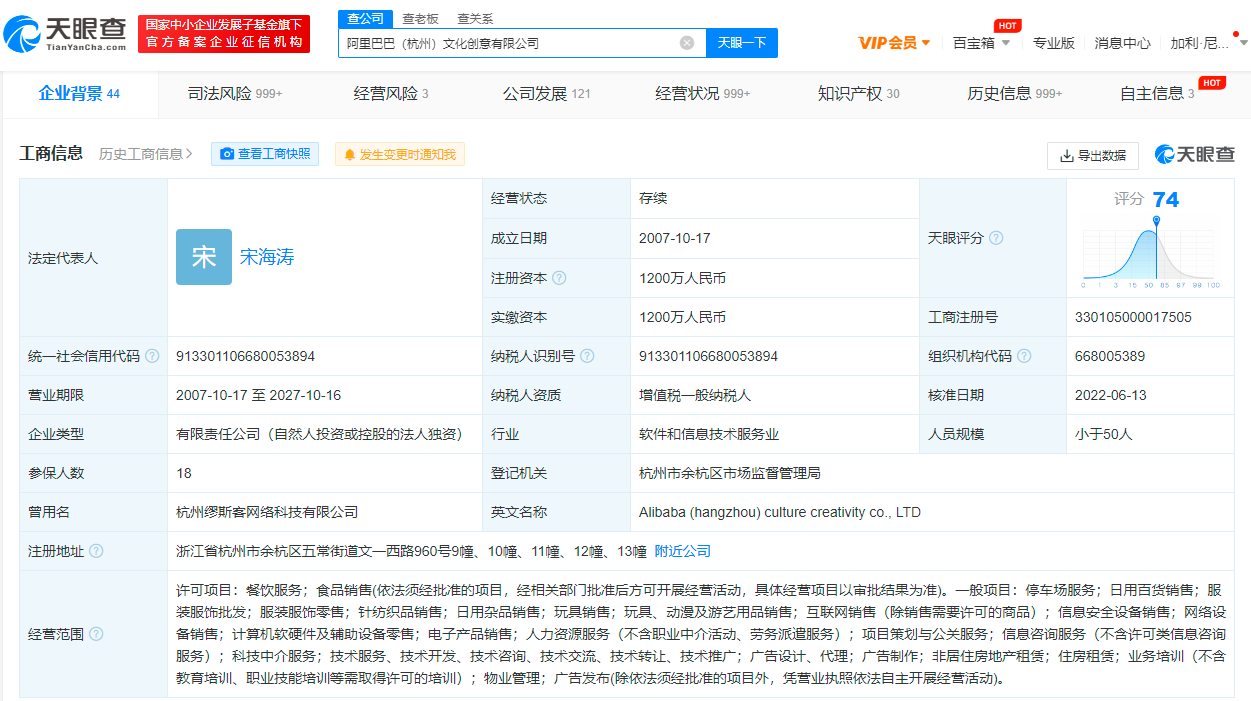The width and height of the screenshot is (1251, 701).
Task: Clear the search box with the X icon
Action: 687,43
